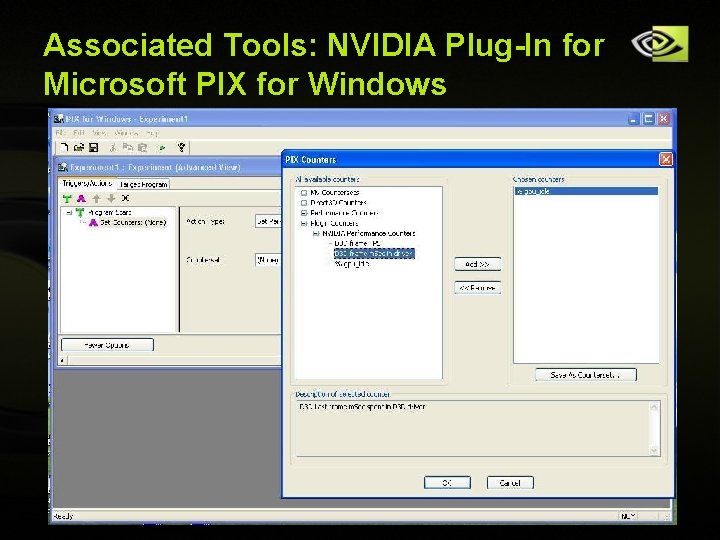720x540 pixels.
Task: Click OK in PIX Counters dialog
Action: click(447, 483)
